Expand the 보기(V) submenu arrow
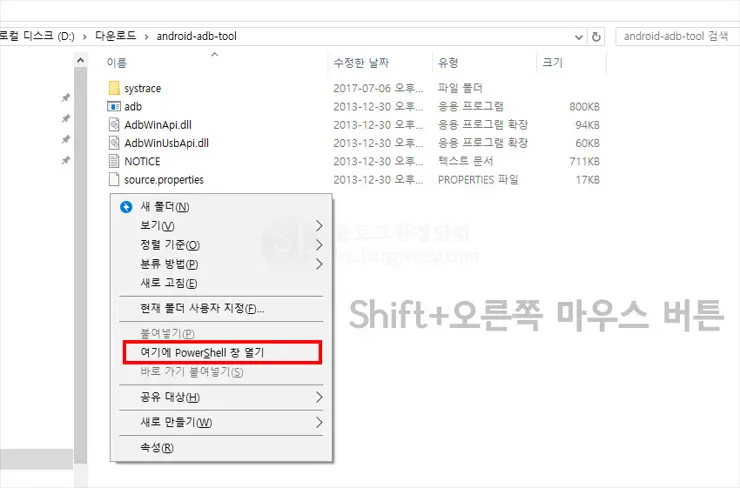 tap(319, 226)
